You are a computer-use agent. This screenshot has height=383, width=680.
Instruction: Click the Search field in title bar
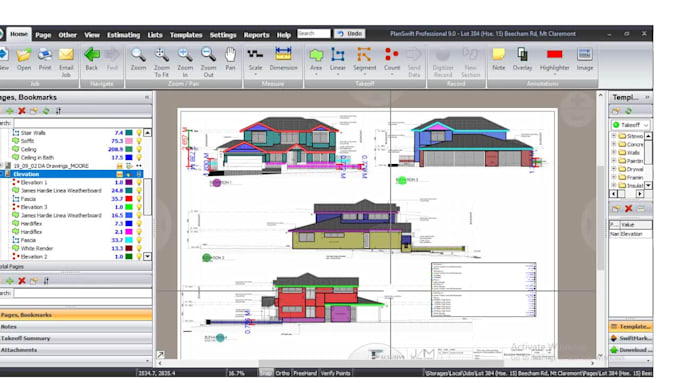(314, 33)
